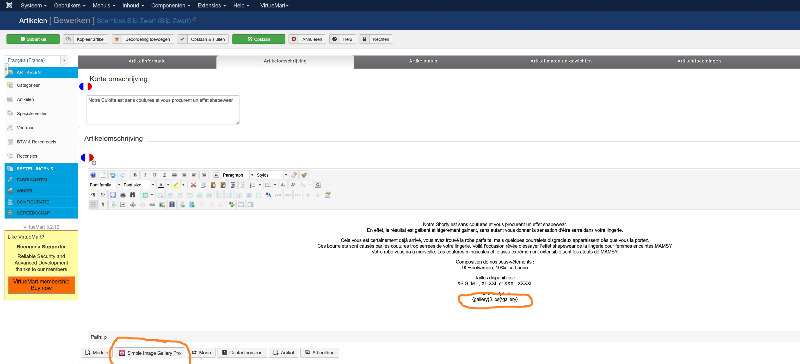Click the spellcheck checkmark icon
This screenshot has height=364, width=800.
tap(232, 205)
